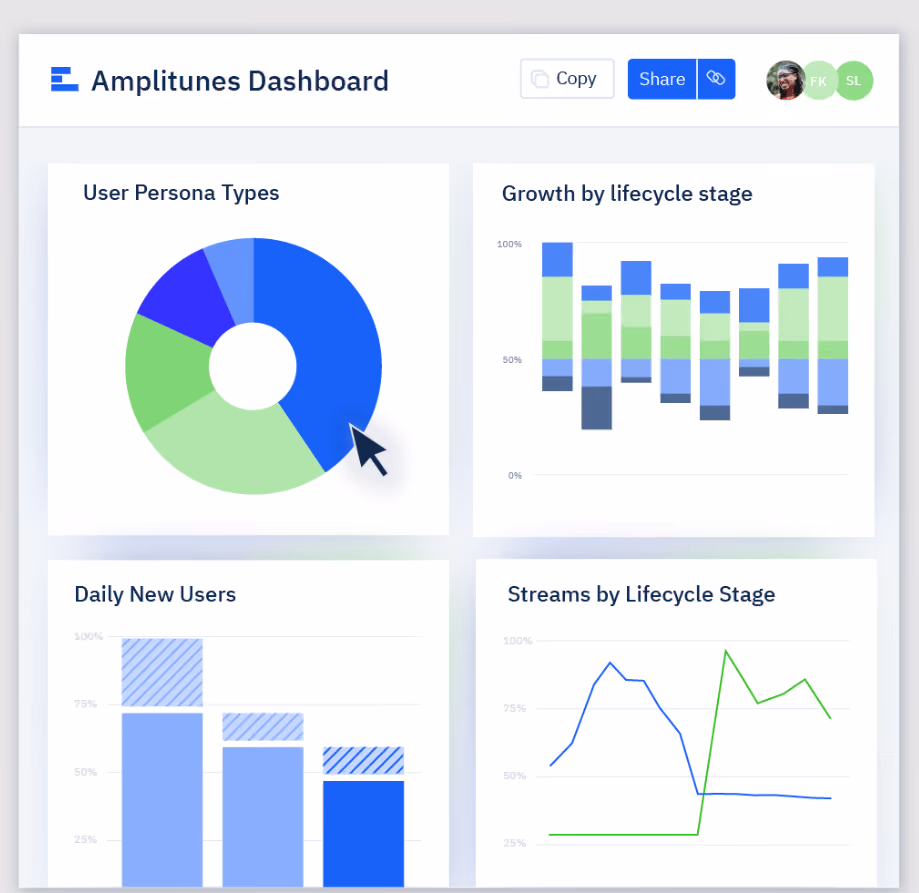Open the Daily New Users chart title

(x=155, y=594)
